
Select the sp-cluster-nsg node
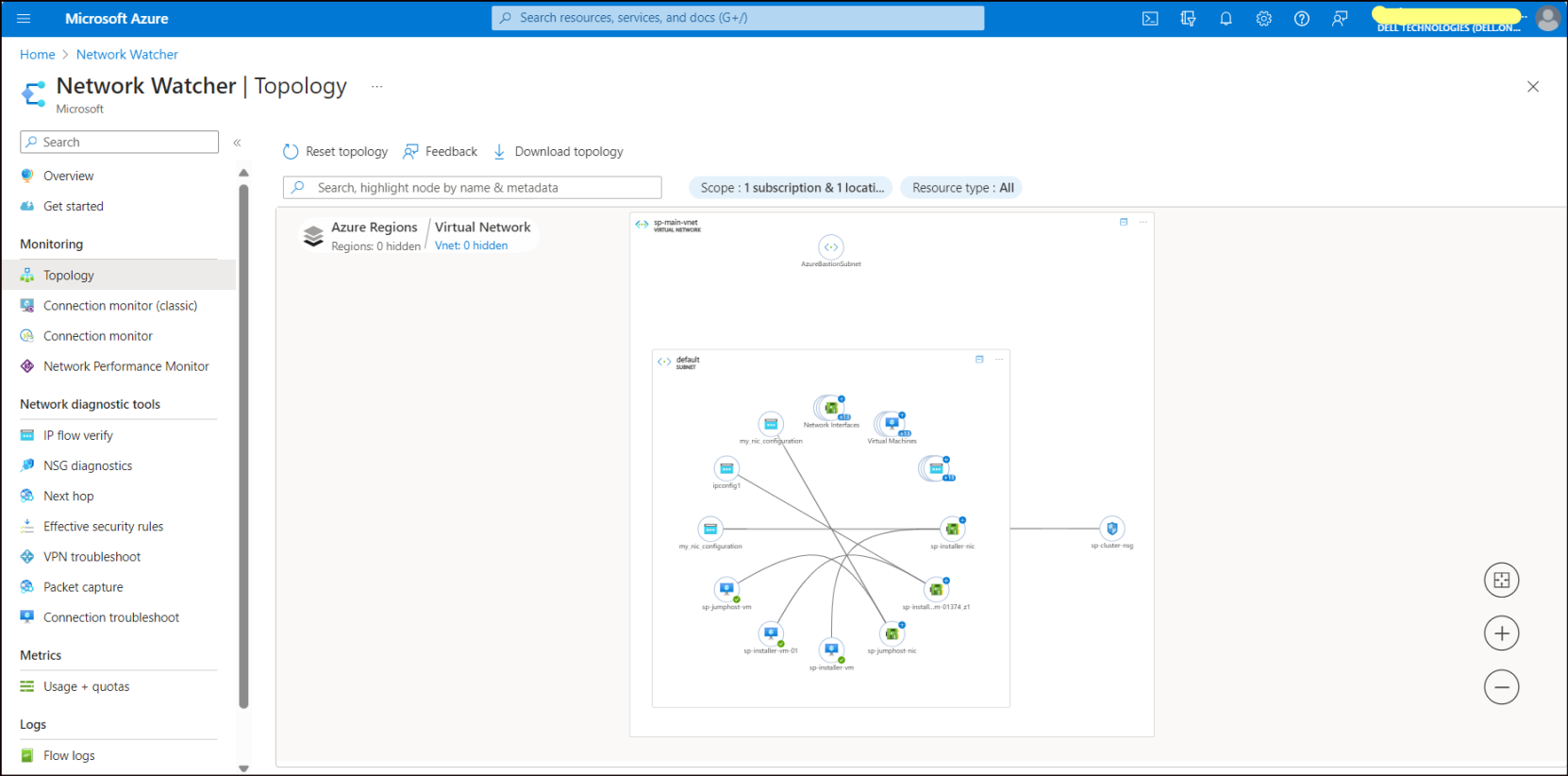tap(1112, 529)
